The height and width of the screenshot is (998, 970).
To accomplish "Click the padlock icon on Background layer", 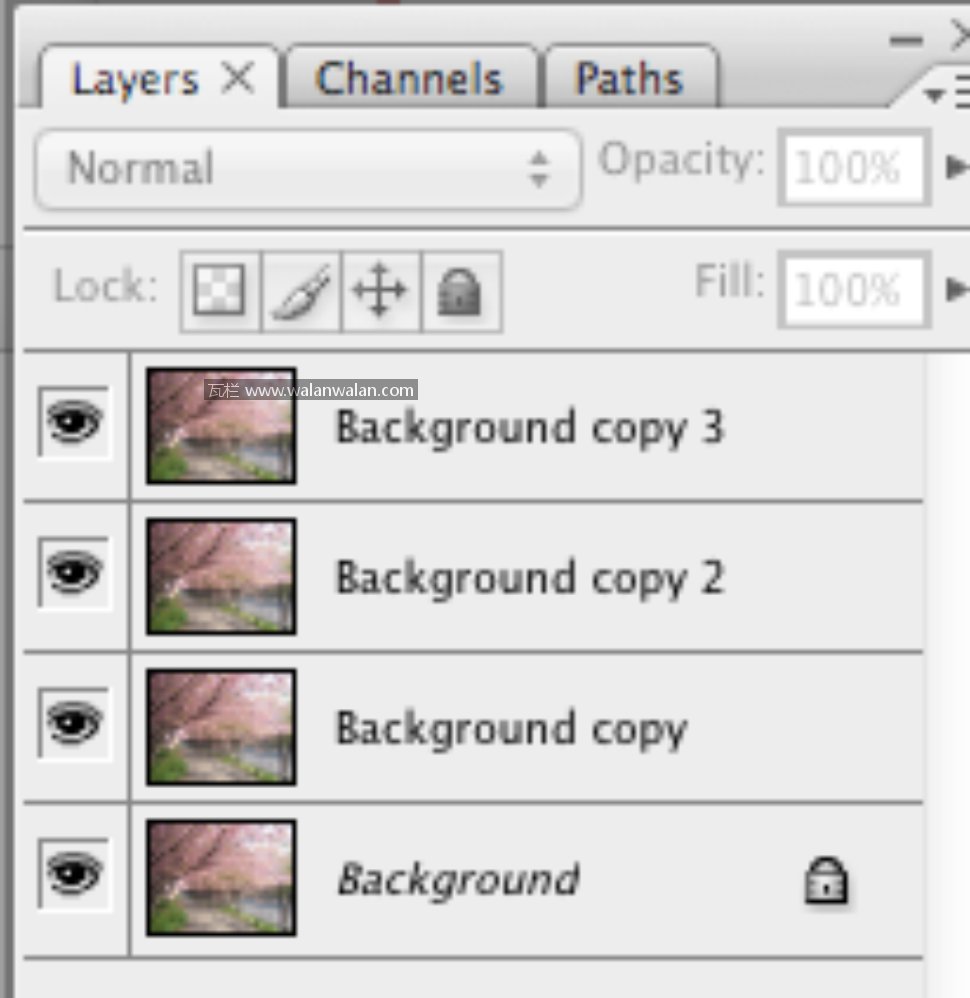I will [x=826, y=881].
